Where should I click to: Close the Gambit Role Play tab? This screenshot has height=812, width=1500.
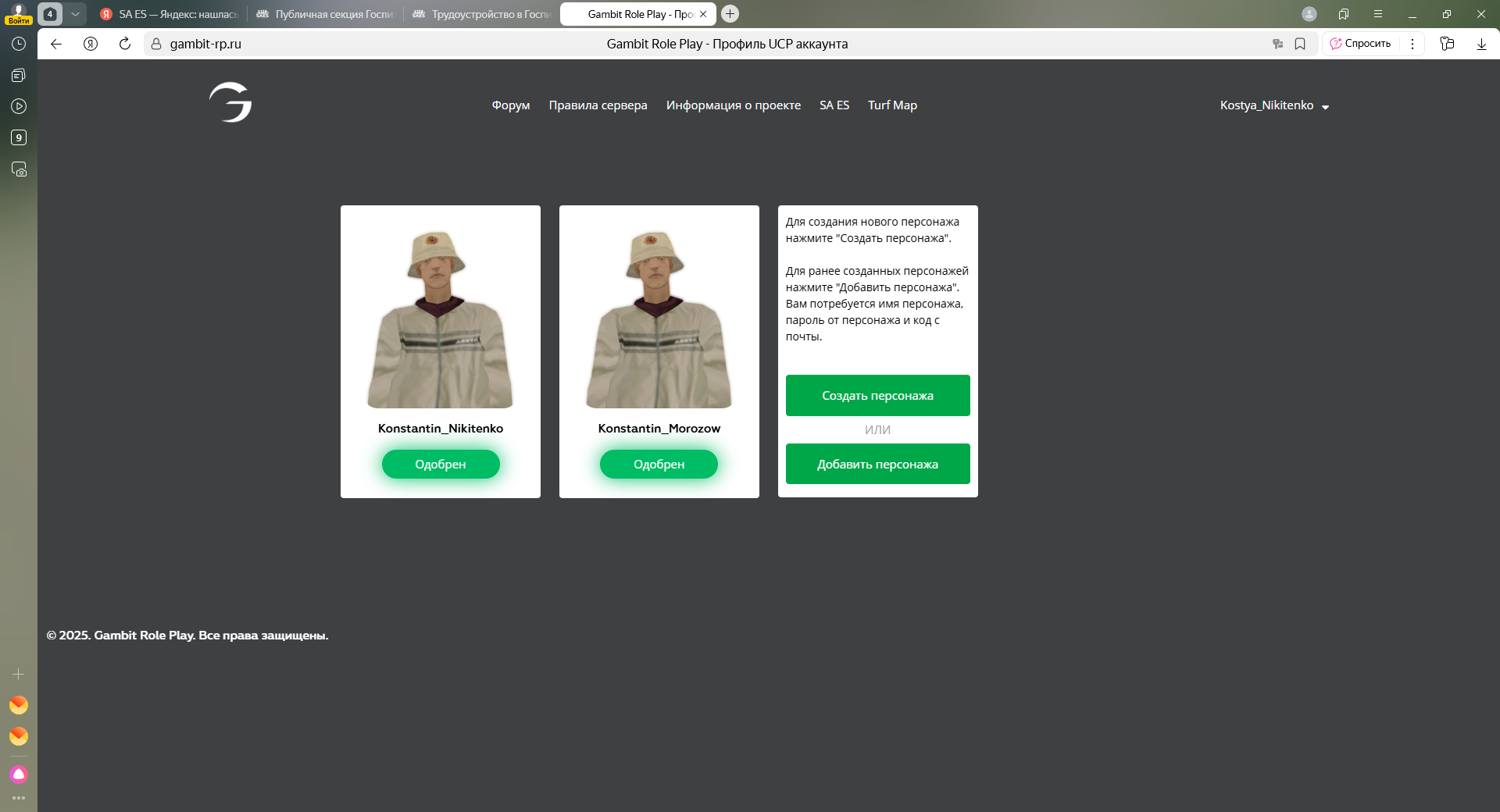pyautogui.click(x=703, y=14)
